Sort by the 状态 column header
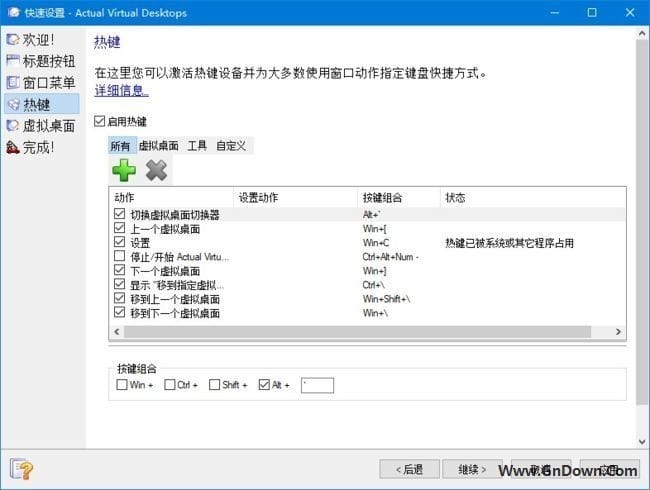This screenshot has height=490, width=650. pos(533,198)
